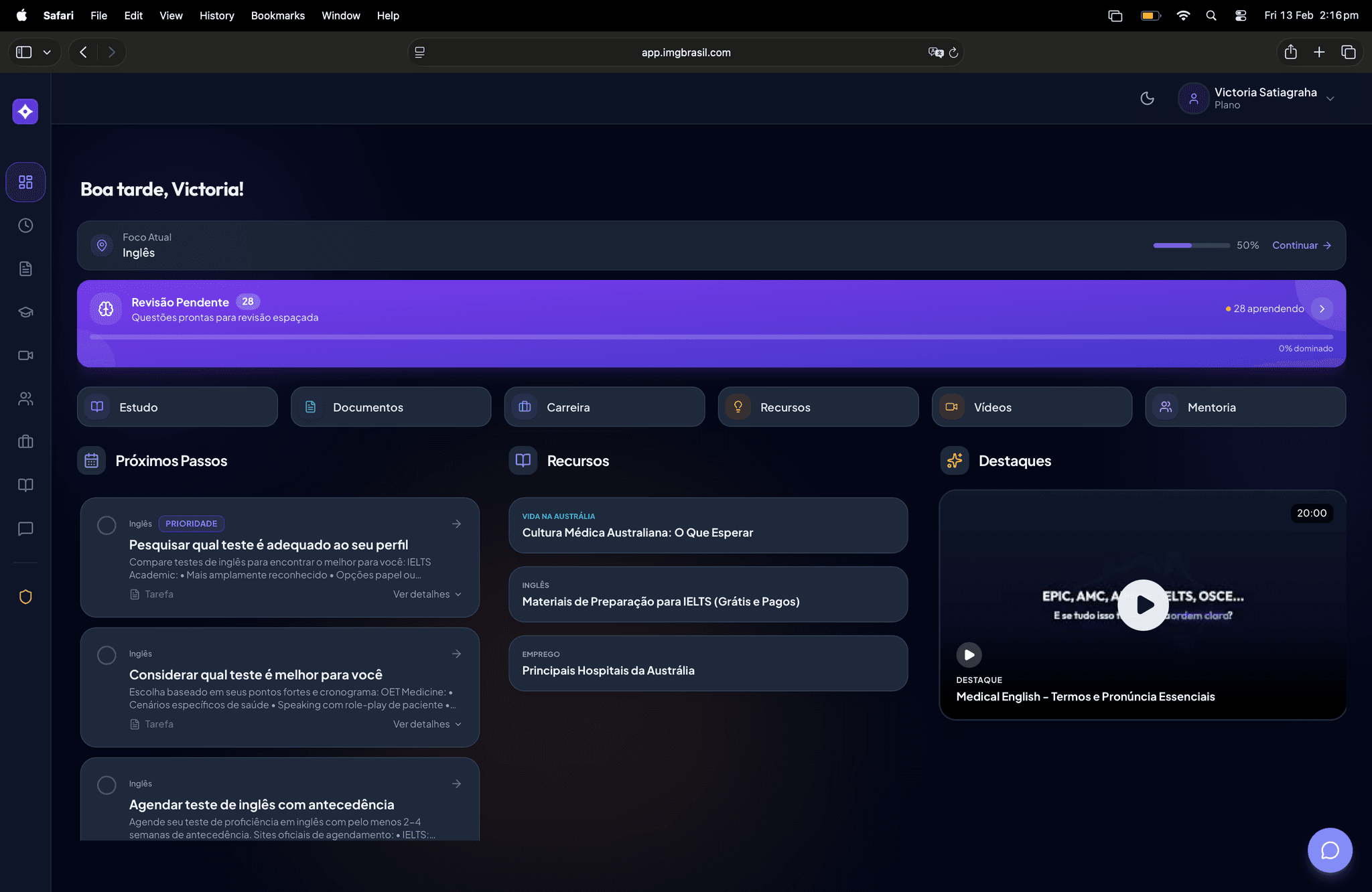Open the graduation cap icon in sidebar
The height and width of the screenshot is (892, 1372).
pyautogui.click(x=25, y=312)
